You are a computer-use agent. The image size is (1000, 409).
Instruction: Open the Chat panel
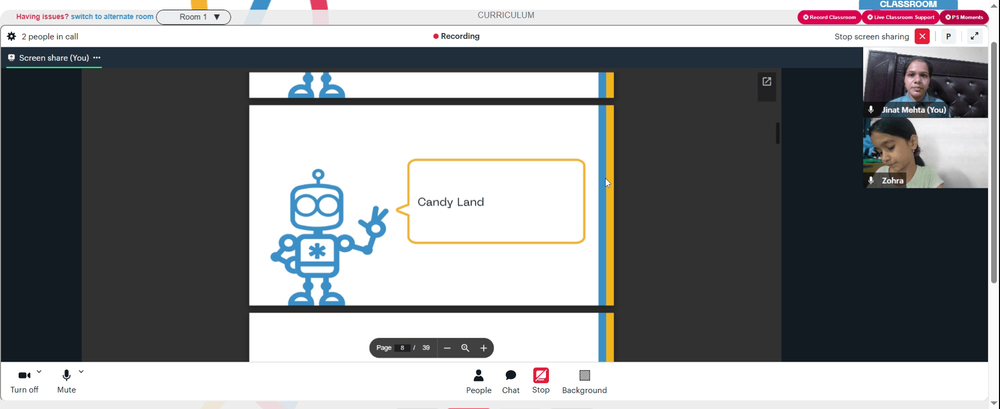point(511,382)
